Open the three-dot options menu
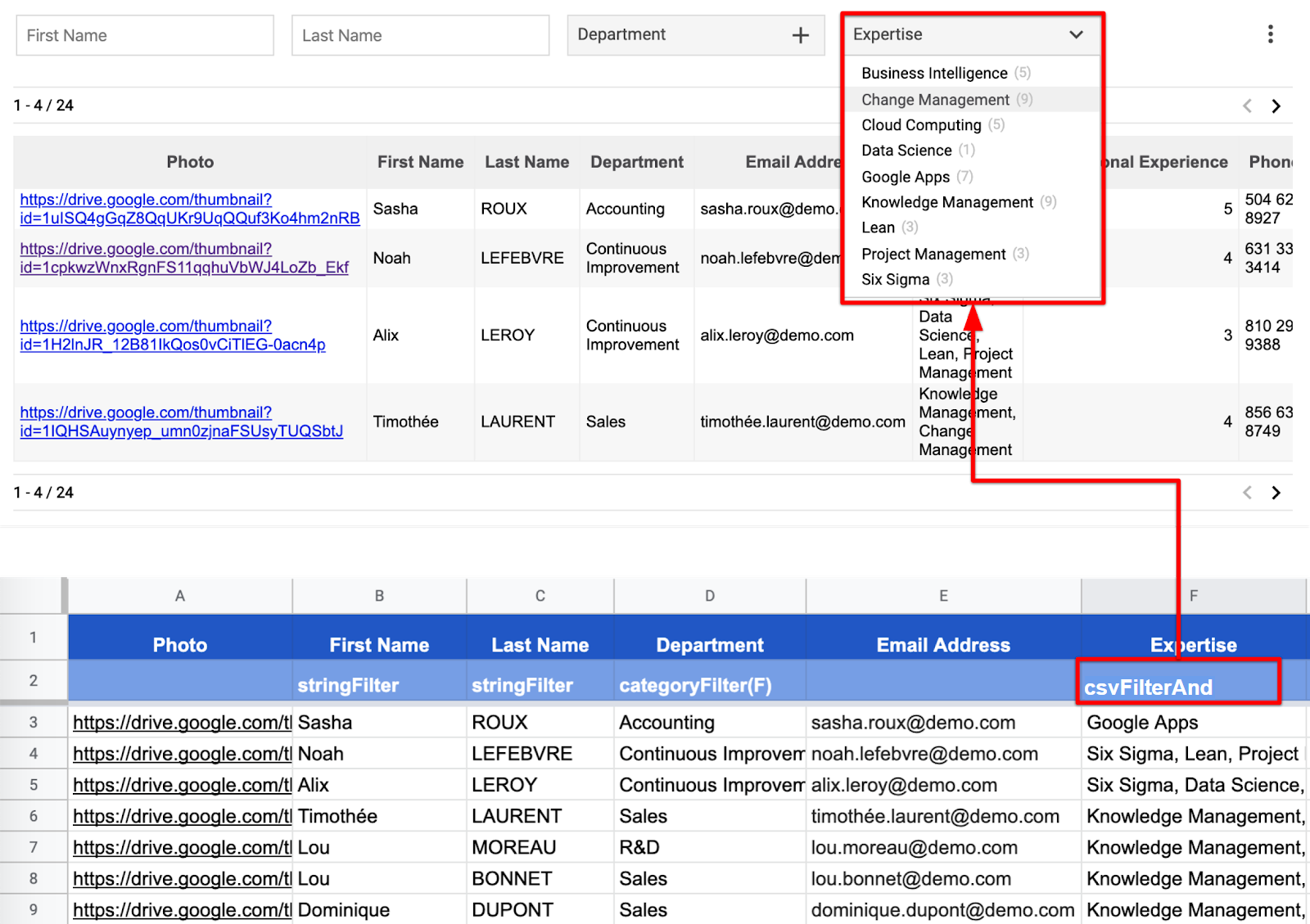The image size is (1310, 924). (1270, 34)
